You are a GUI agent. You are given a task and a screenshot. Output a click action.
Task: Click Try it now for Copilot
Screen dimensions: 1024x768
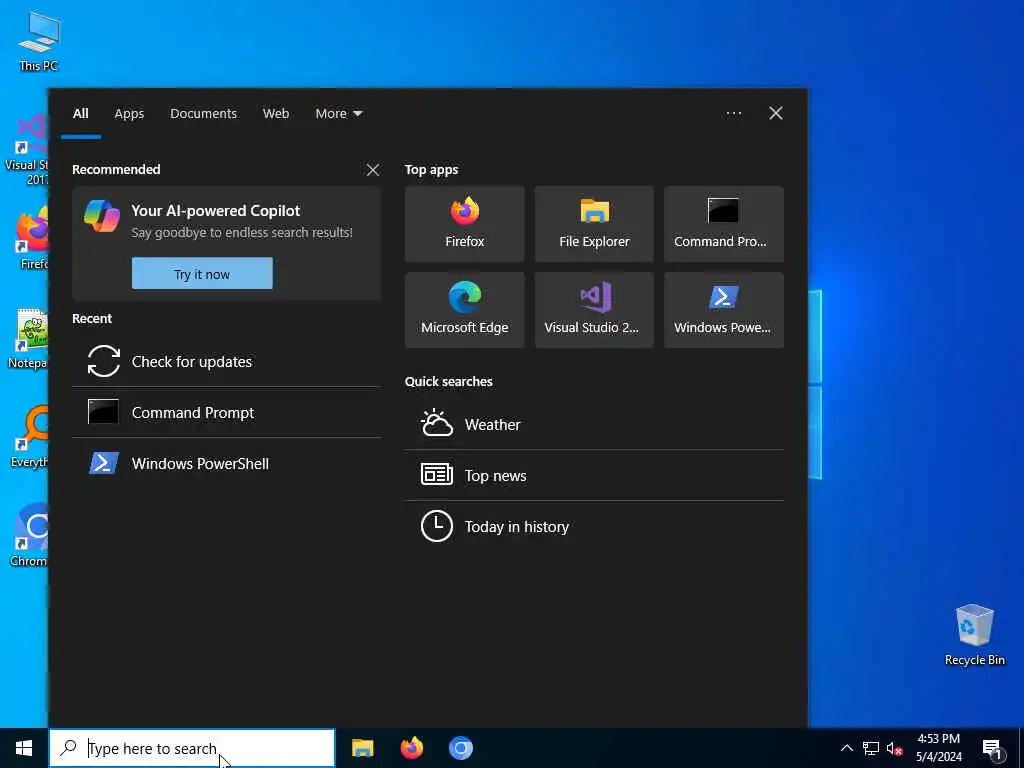[x=202, y=274]
